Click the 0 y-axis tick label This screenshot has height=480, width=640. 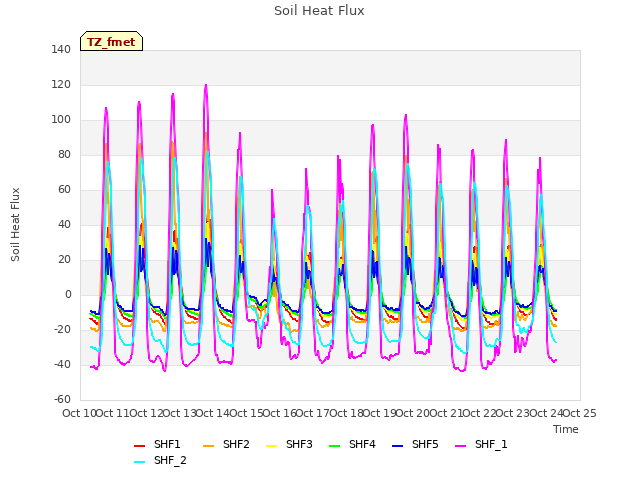click(x=68, y=294)
